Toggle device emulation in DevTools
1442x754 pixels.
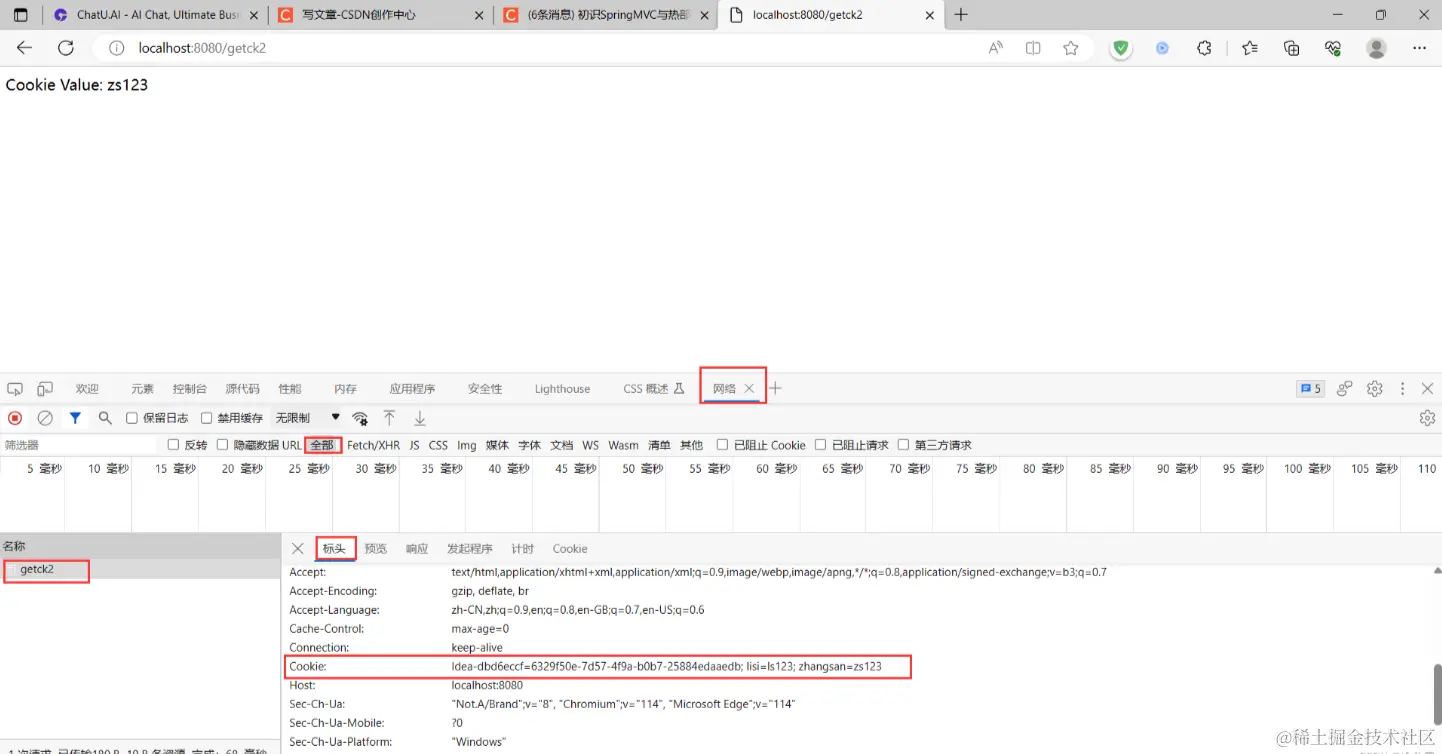click(x=45, y=389)
